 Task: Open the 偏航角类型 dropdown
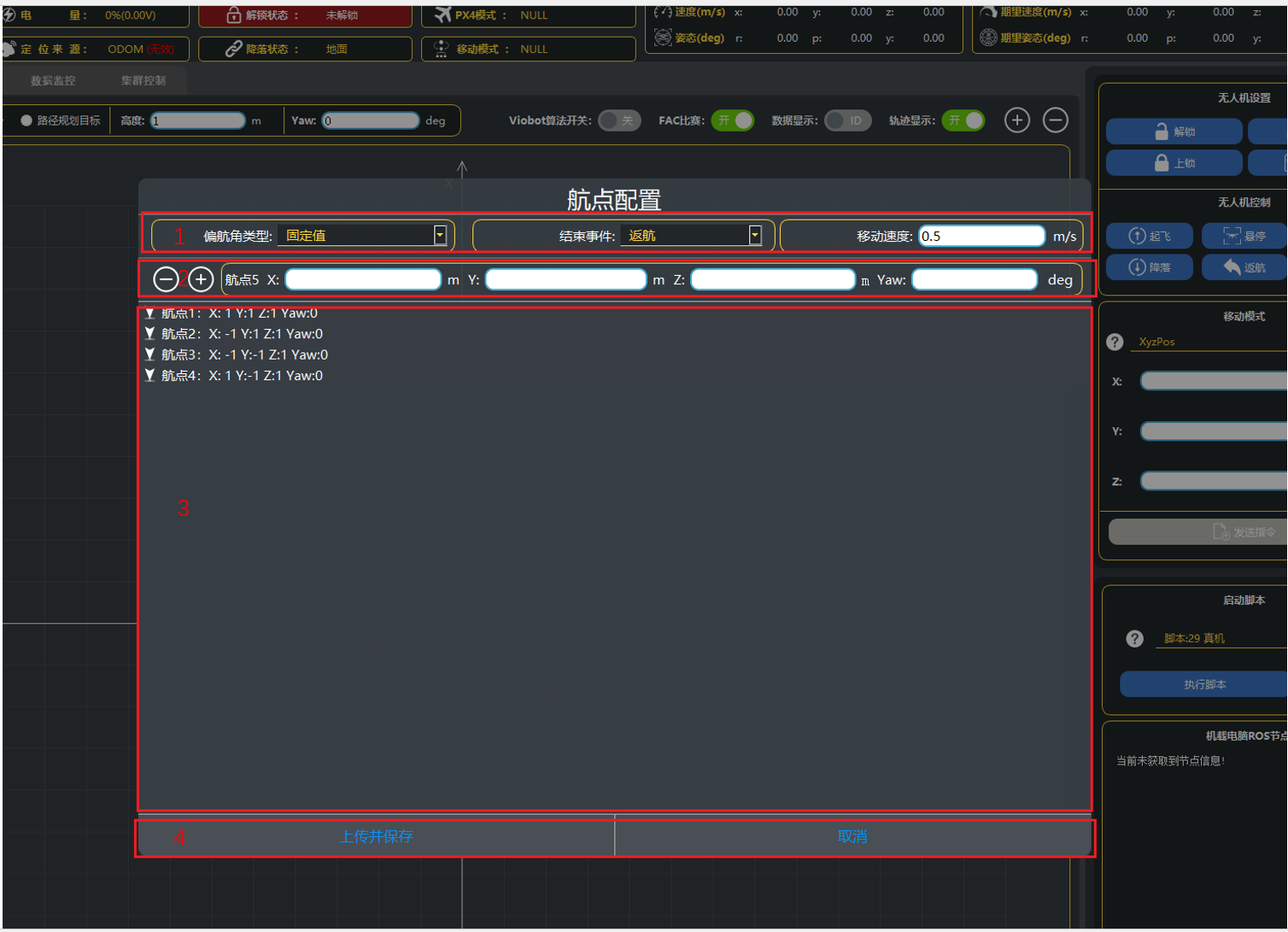(x=362, y=235)
